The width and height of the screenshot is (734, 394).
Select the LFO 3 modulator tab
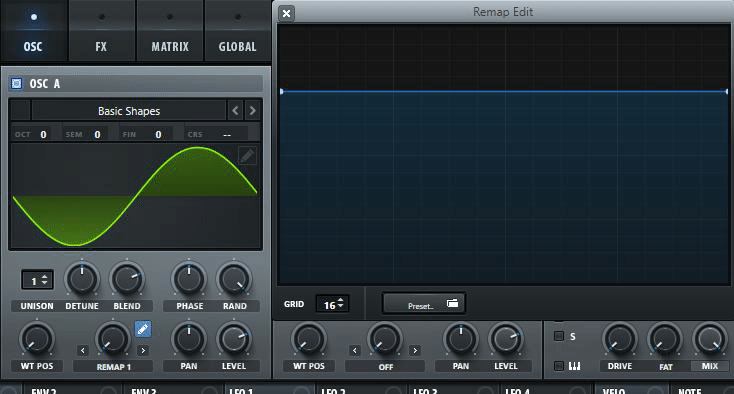coord(453,389)
